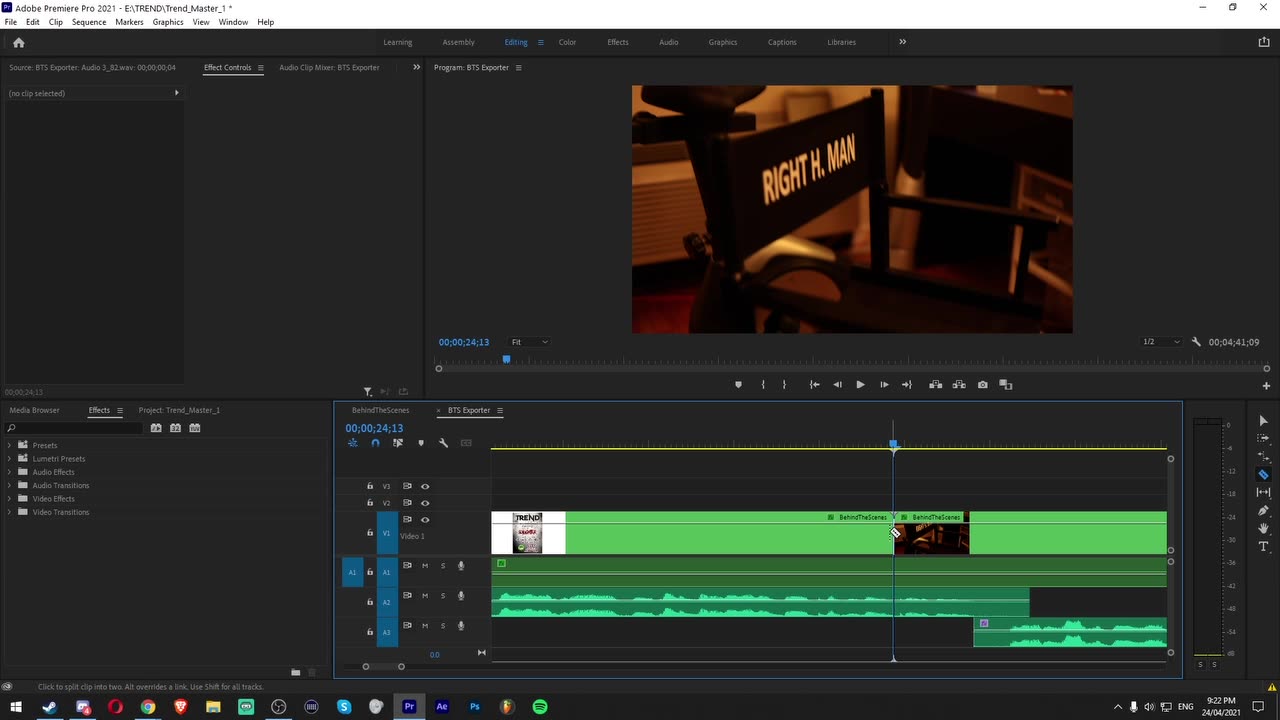Image resolution: width=1280 pixels, height=720 pixels.
Task: Select the Pen tool
Action: 1263,510
